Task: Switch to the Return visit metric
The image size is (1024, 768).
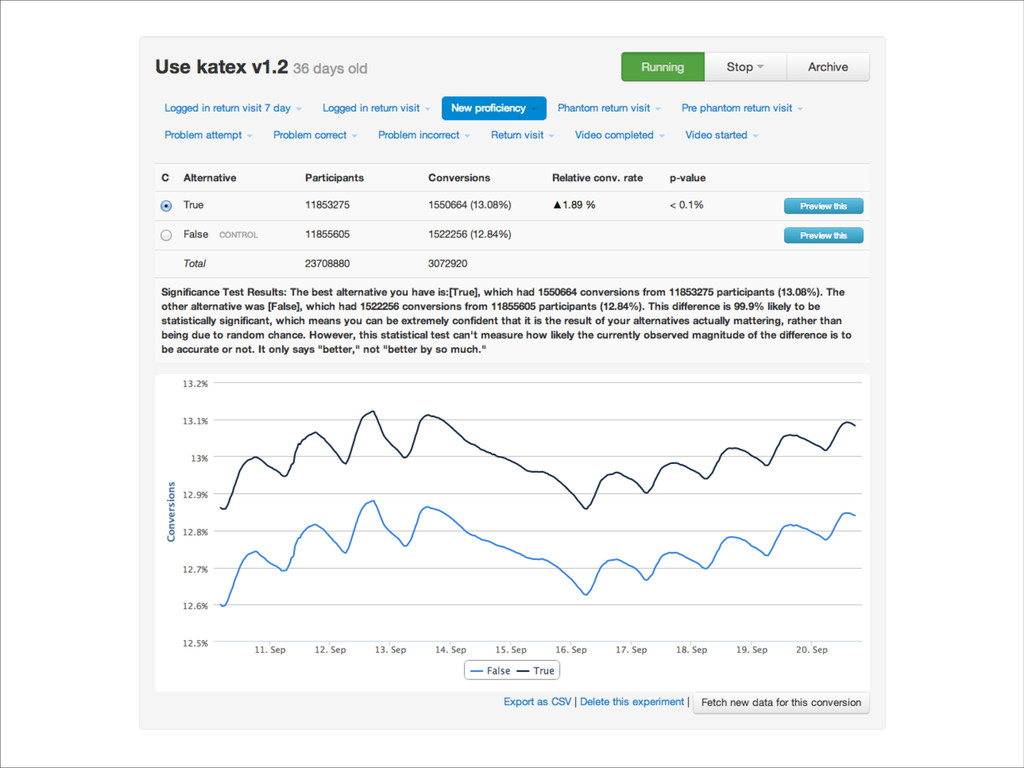Action: click(x=522, y=135)
